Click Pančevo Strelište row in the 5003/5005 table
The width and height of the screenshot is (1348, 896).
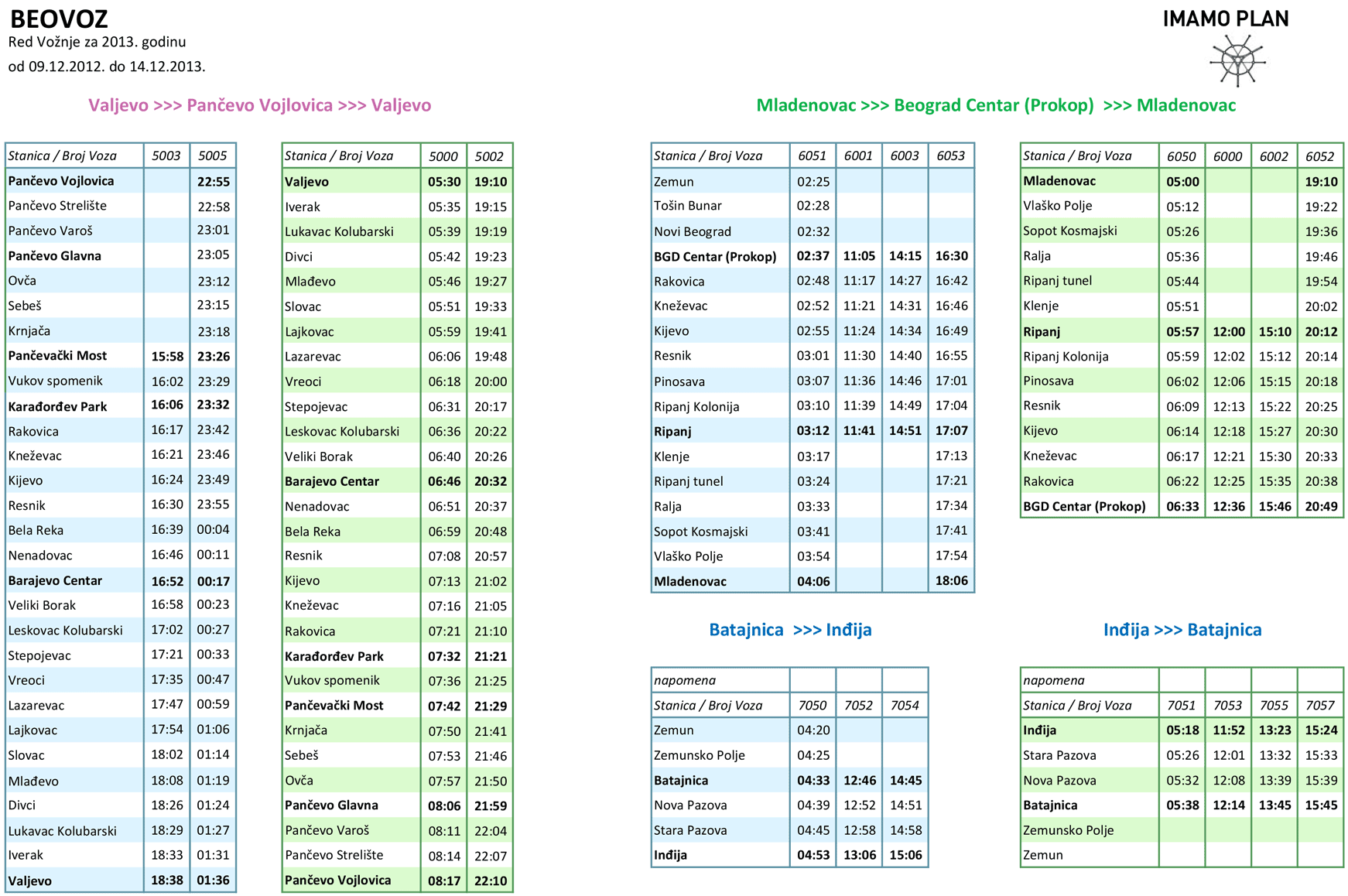(x=121, y=206)
